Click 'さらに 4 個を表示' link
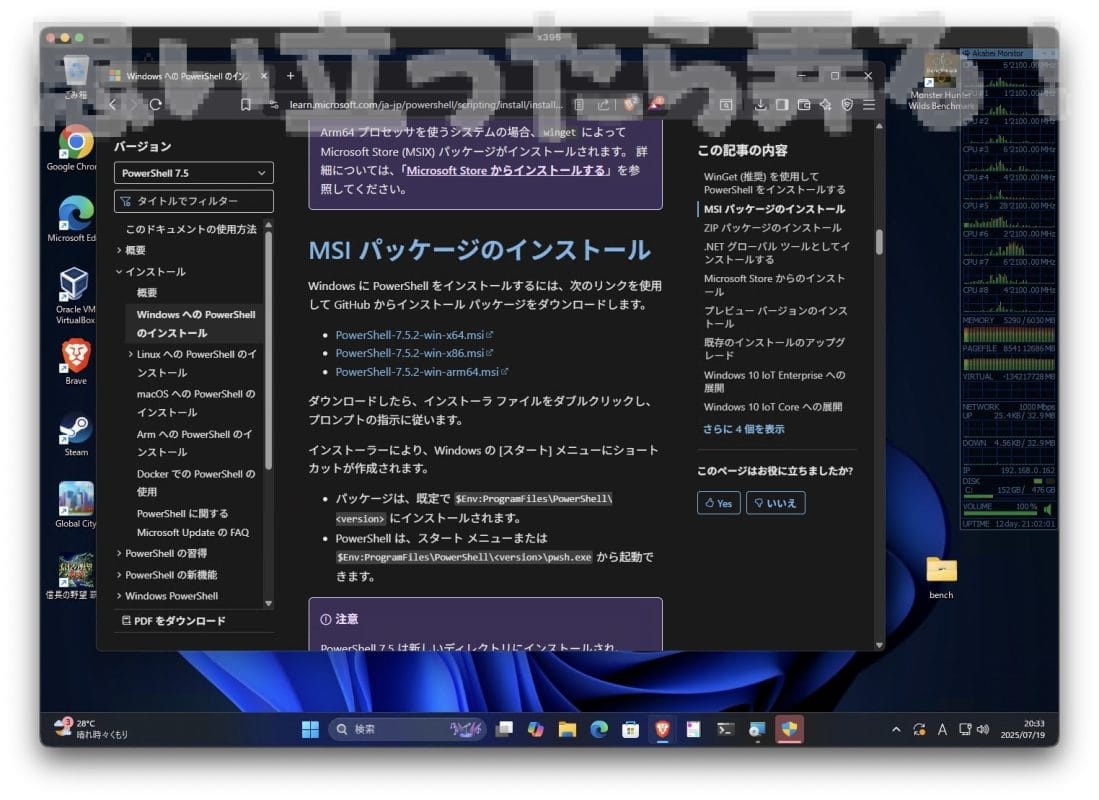 tap(743, 429)
